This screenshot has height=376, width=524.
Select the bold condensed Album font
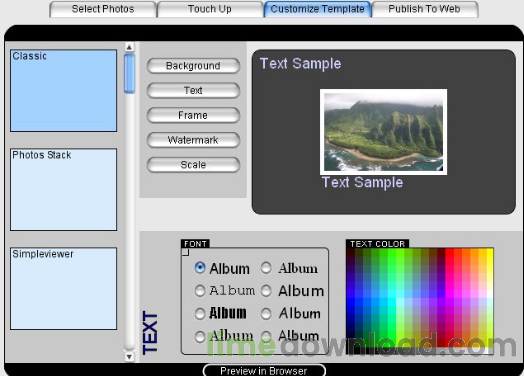coord(200,314)
